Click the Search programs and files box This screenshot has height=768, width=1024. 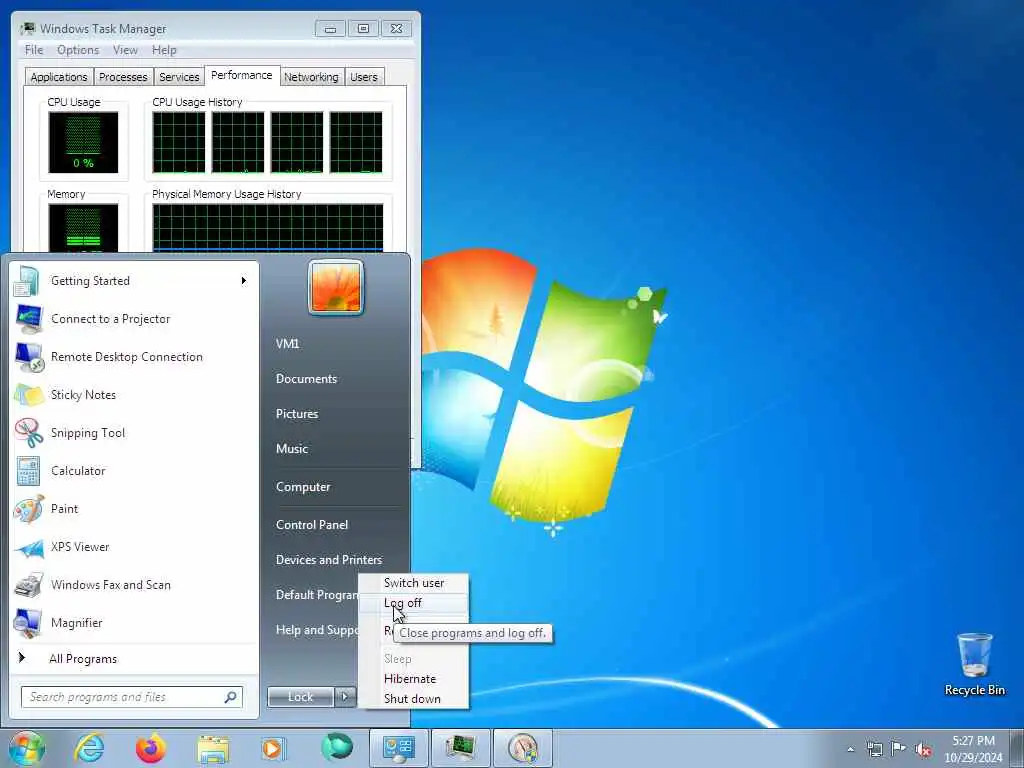click(x=131, y=697)
